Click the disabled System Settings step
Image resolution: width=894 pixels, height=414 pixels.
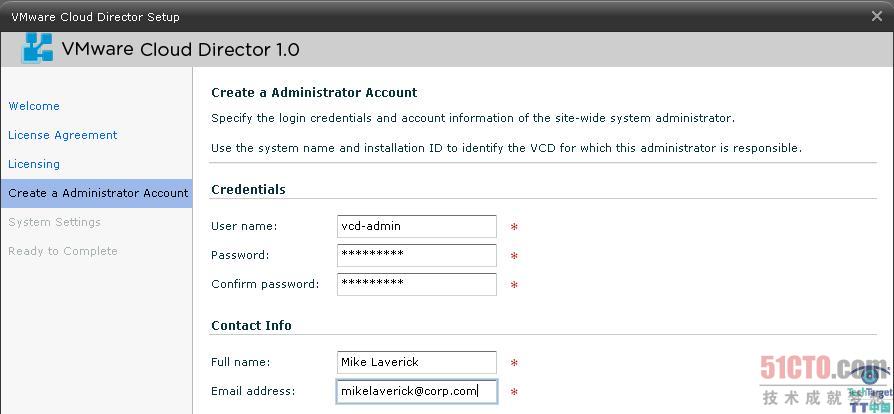54,222
